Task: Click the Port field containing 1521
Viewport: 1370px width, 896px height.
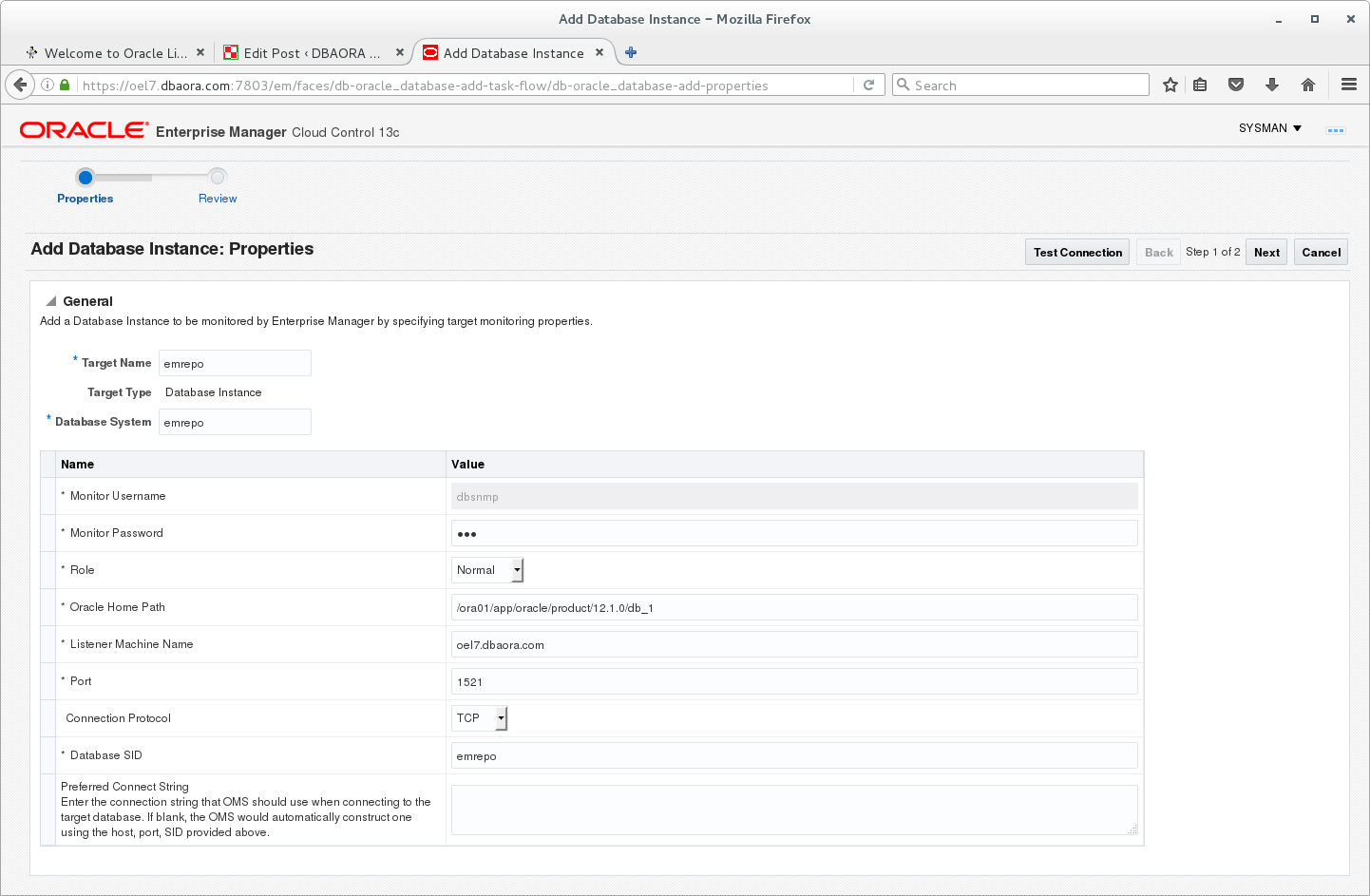Action: [794, 681]
